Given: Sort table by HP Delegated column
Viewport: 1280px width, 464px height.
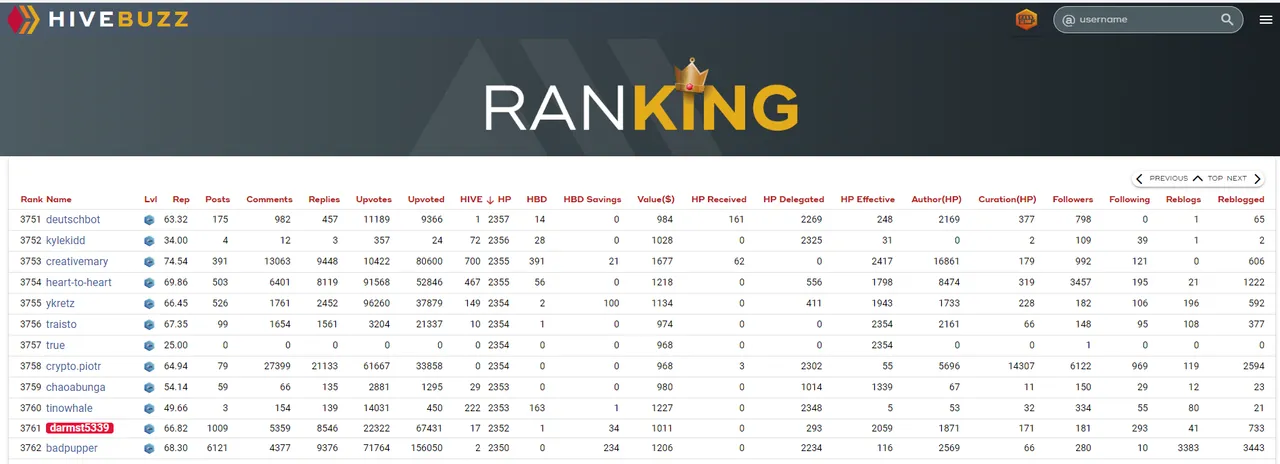Looking at the screenshot, I should pyautogui.click(x=794, y=199).
